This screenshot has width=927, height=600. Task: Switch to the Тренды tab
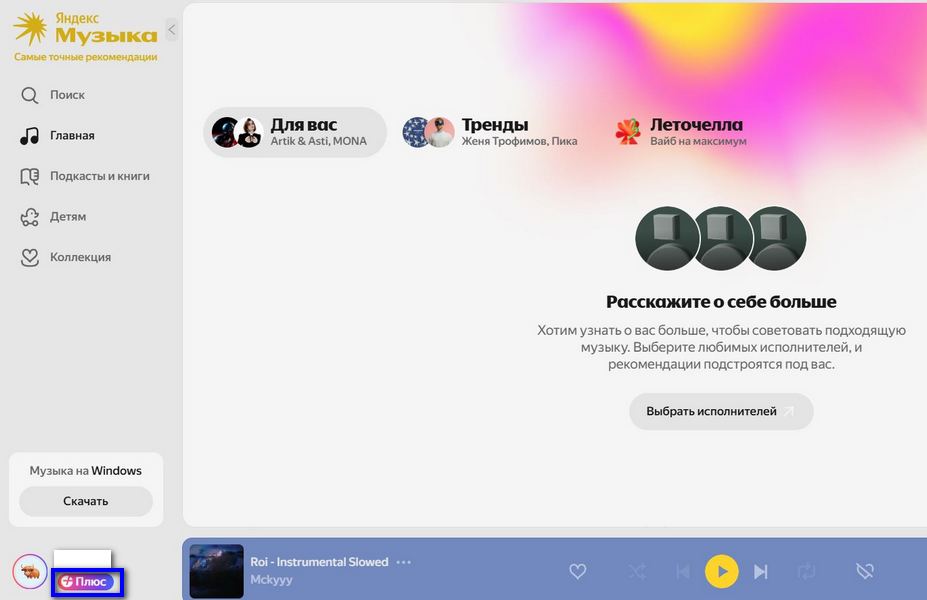(x=490, y=132)
